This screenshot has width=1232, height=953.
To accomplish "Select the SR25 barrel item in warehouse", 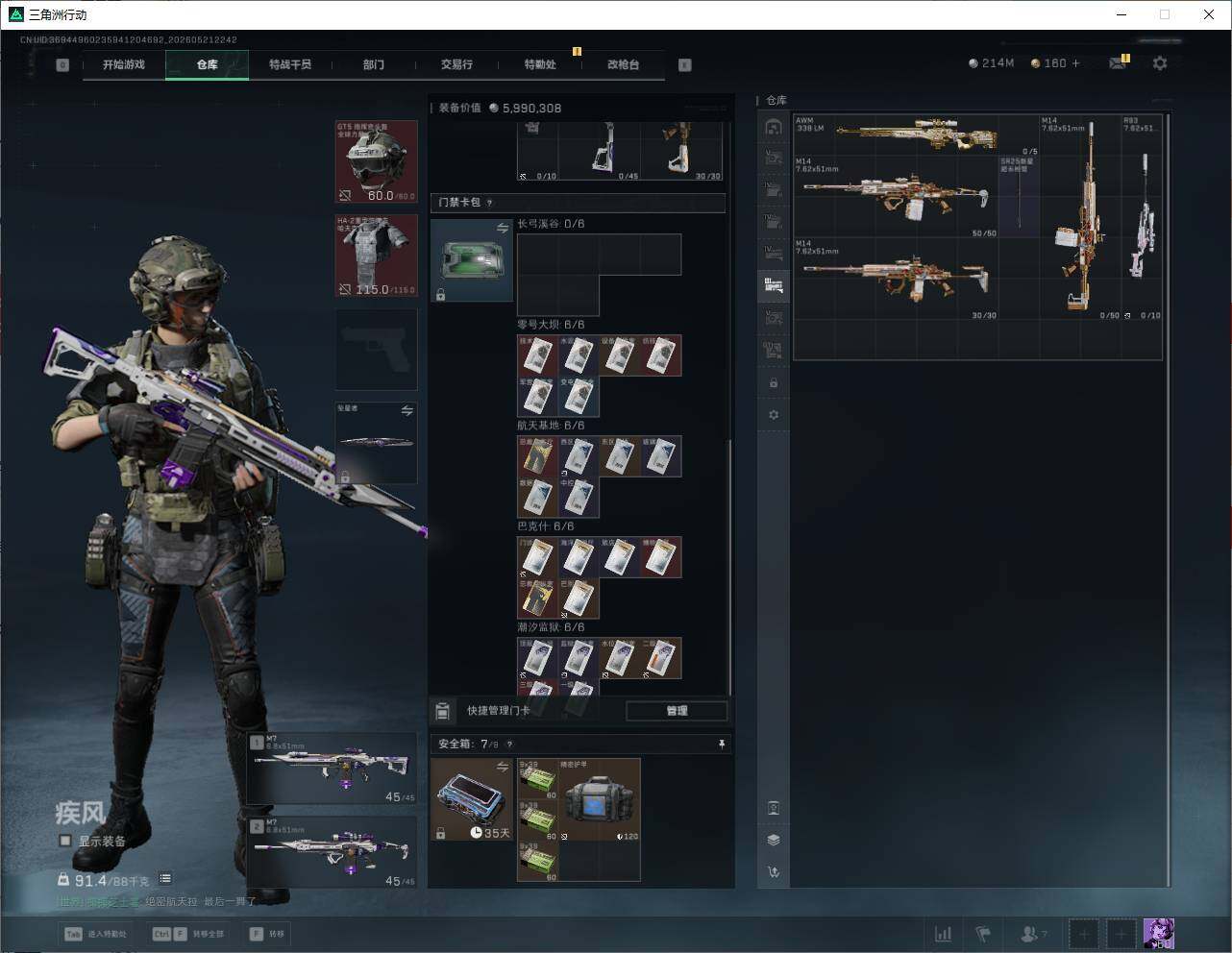I will 1019,196.
